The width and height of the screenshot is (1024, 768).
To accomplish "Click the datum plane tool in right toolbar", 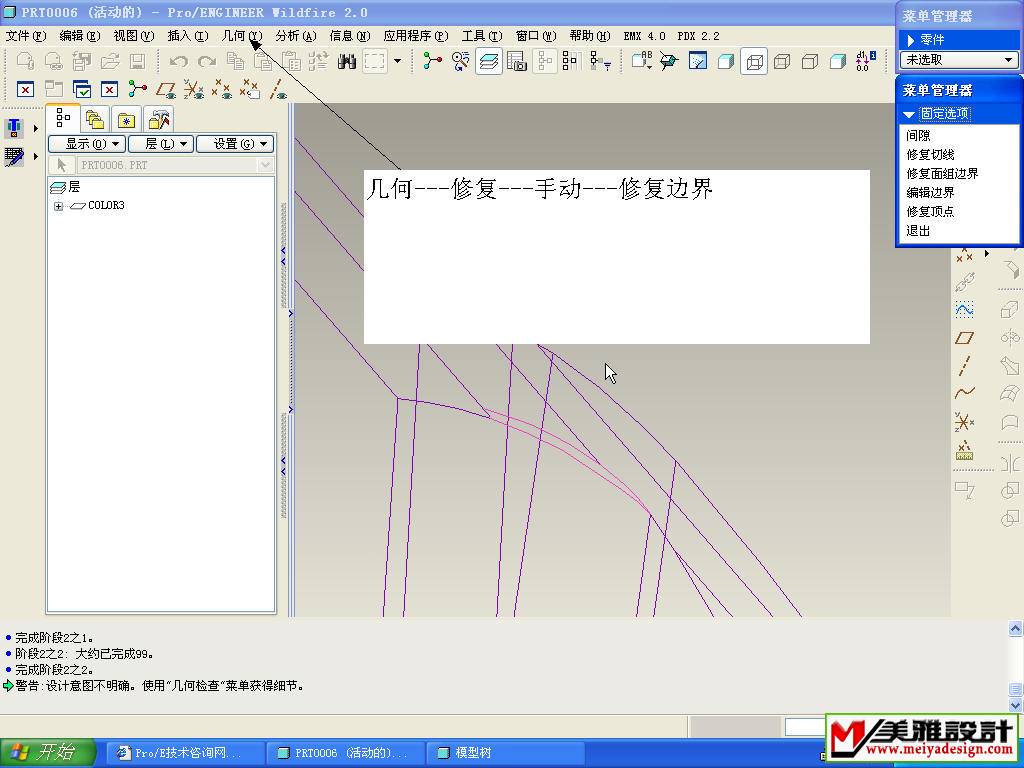I will [965, 338].
